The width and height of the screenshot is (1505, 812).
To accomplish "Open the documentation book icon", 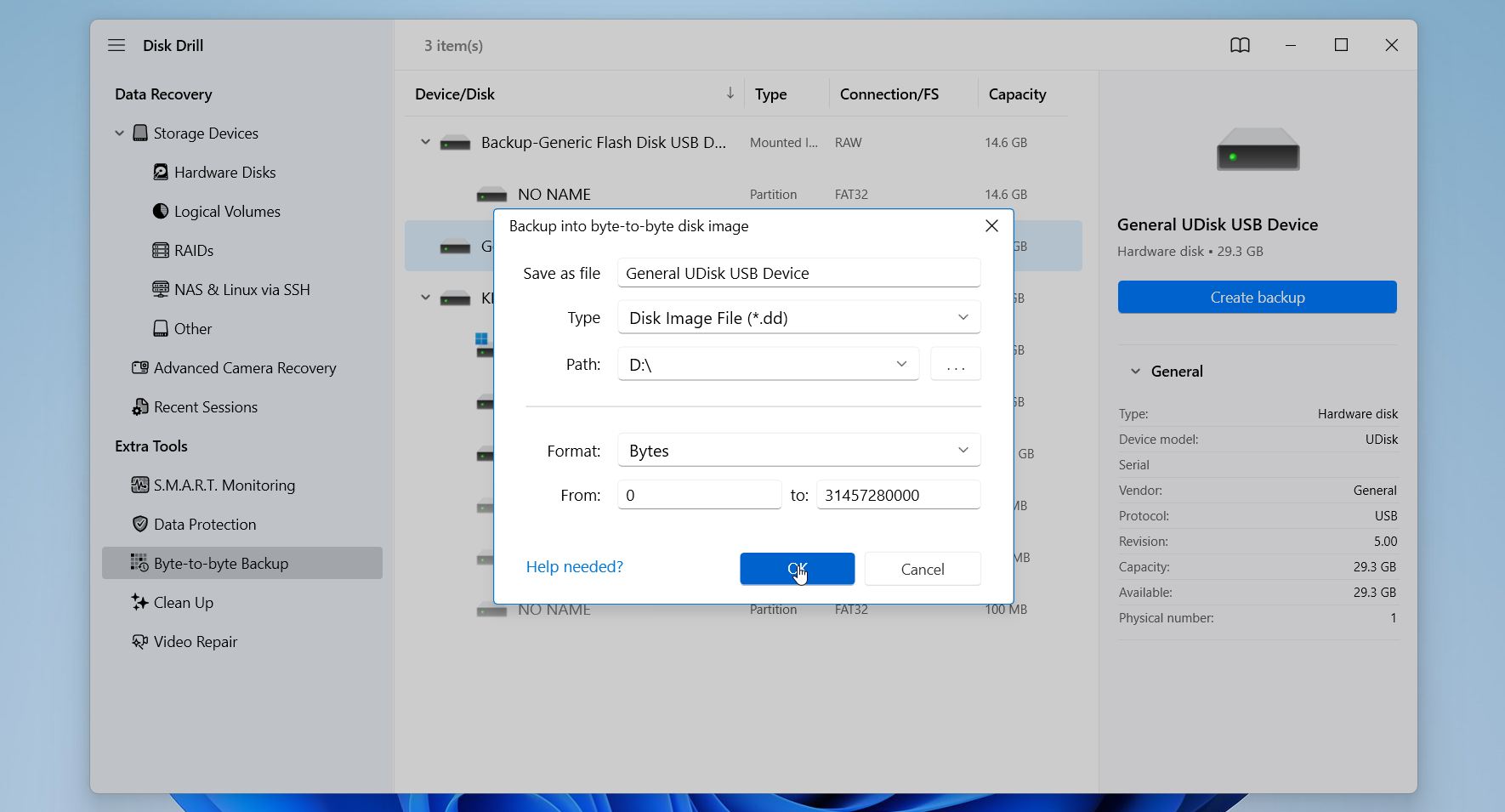I will (x=1241, y=45).
